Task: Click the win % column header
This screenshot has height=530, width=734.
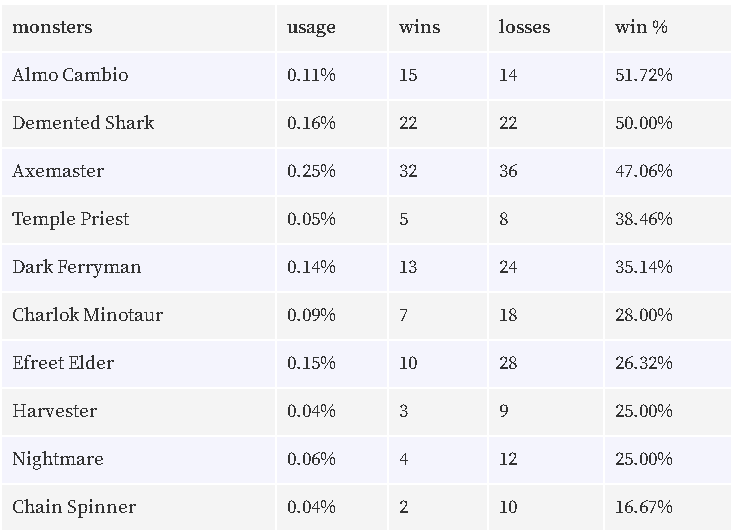Action: click(x=641, y=27)
